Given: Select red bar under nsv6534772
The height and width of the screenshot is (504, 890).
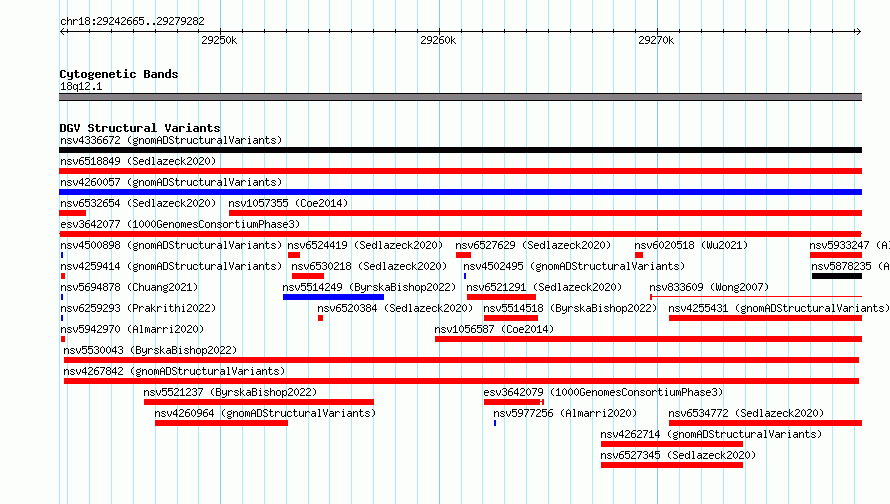Looking at the screenshot, I should click(765, 423).
